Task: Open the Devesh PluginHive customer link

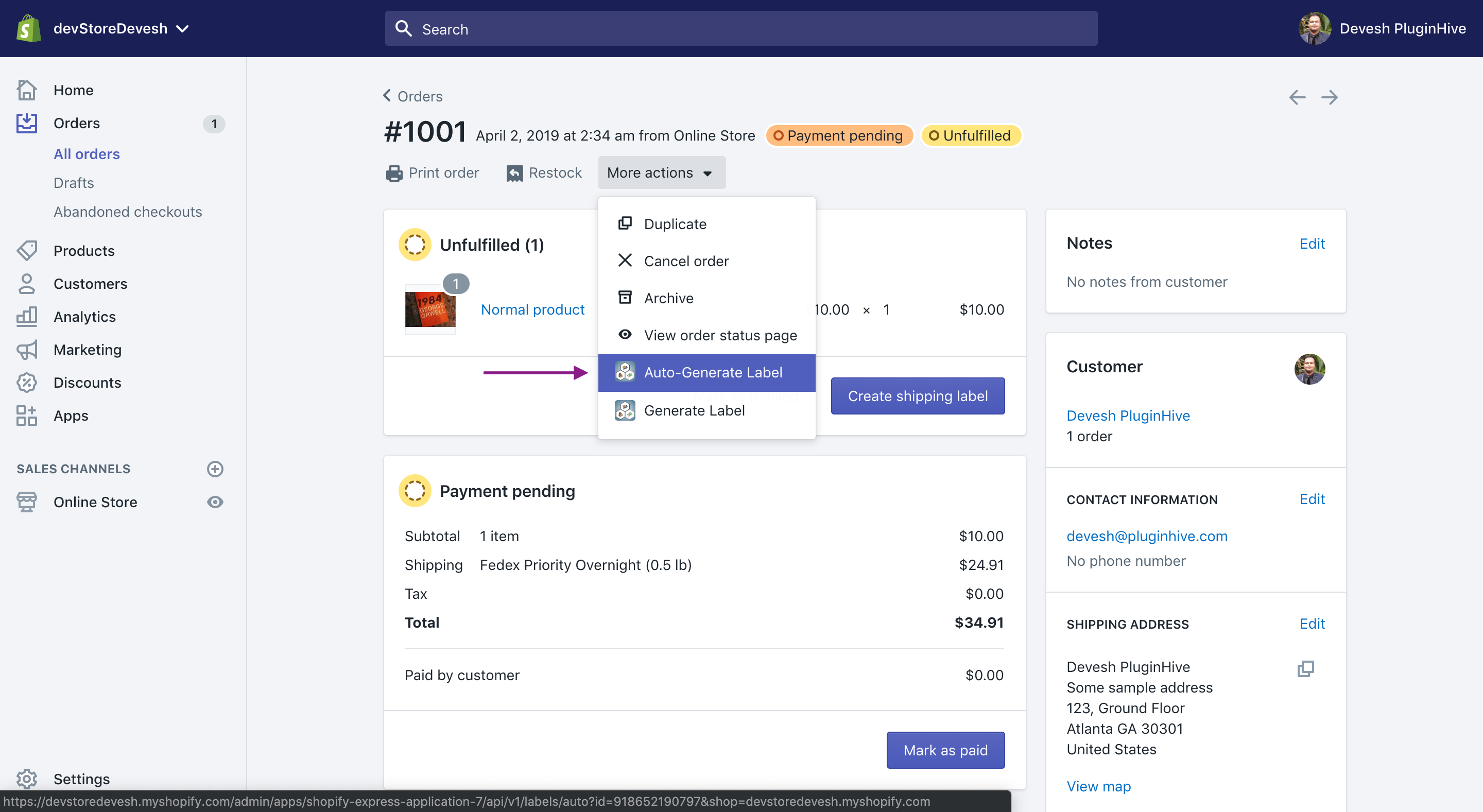Action: coord(1128,415)
